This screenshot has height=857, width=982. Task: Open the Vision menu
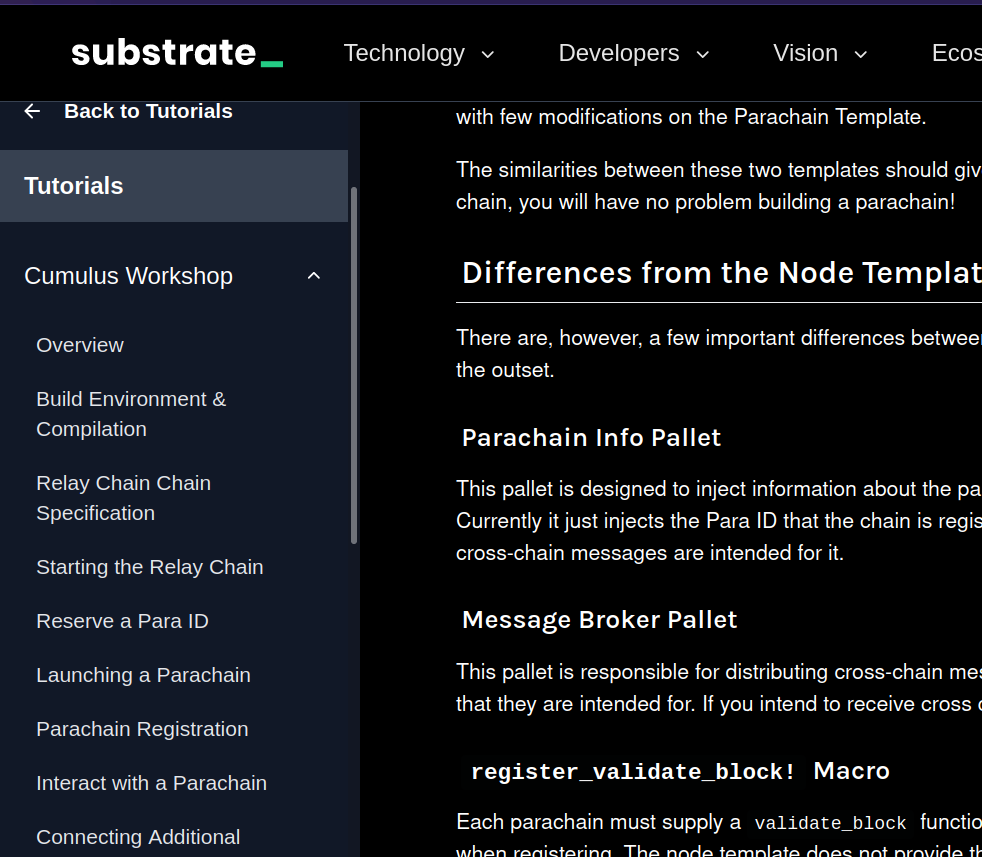click(x=805, y=53)
